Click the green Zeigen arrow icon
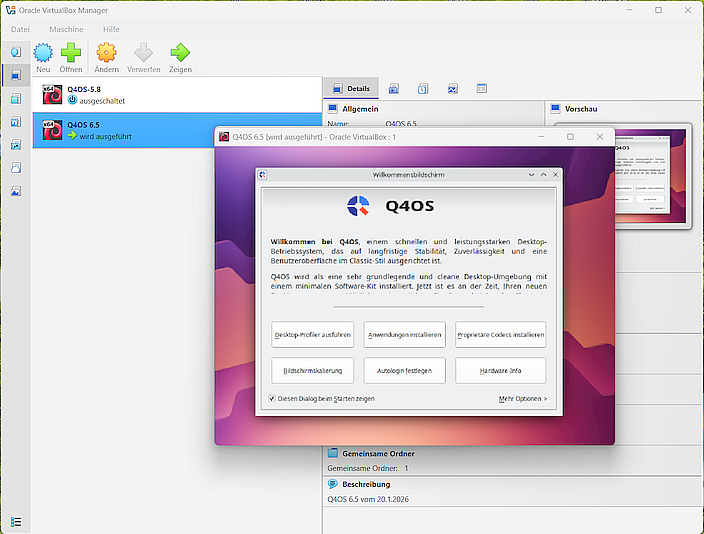Screen dimensions: 704x534 pyautogui.click(x=180, y=53)
